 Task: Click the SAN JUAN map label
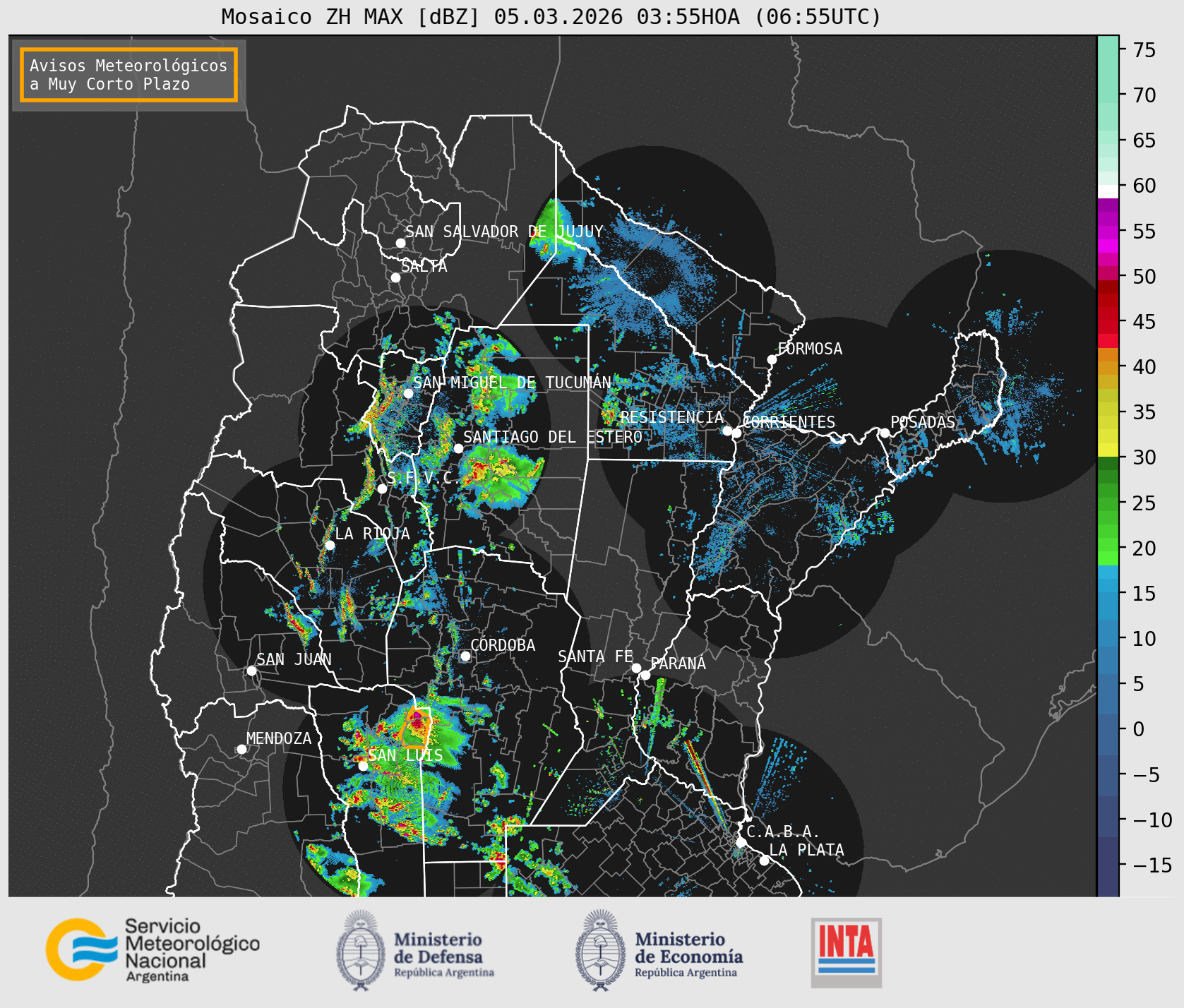(x=294, y=659)
